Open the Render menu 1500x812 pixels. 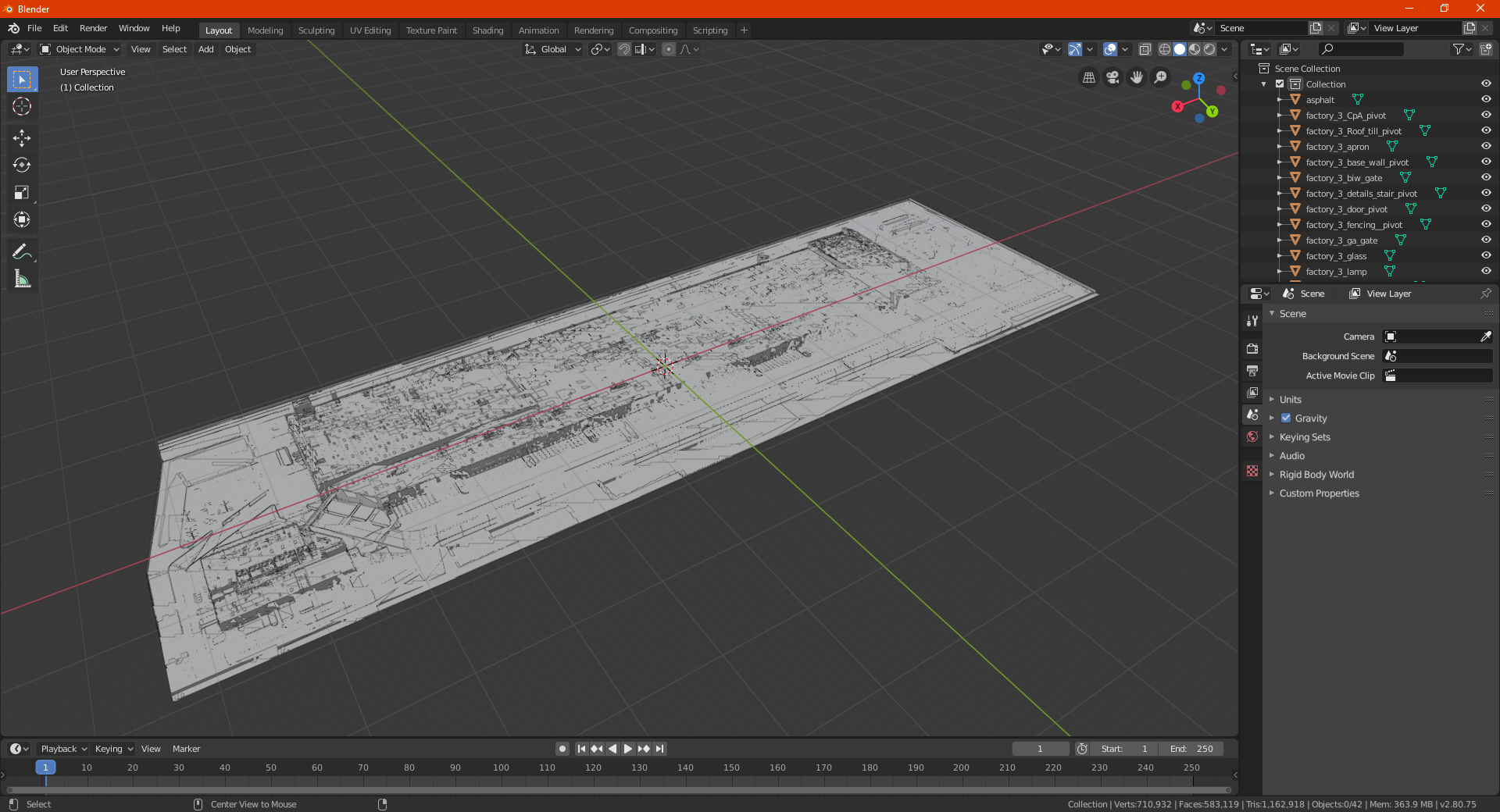pyautogui.click(x=93, y=28)
